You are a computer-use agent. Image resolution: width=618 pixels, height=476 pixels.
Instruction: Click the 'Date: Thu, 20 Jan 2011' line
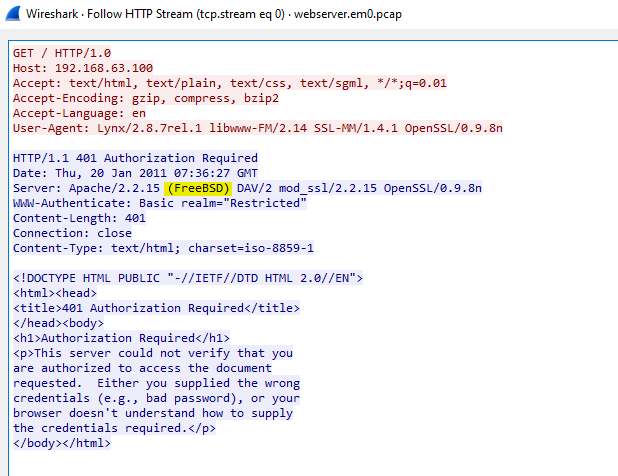(x=135, y=173)
